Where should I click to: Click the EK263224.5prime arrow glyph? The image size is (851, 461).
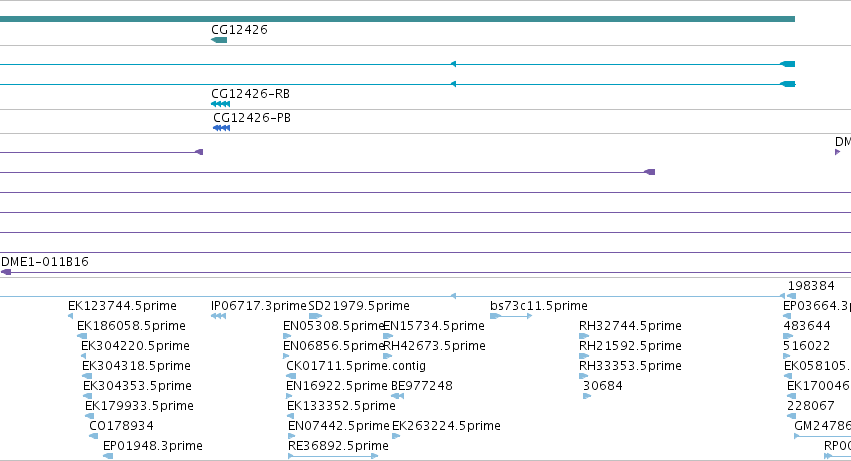tap(396, 436)
